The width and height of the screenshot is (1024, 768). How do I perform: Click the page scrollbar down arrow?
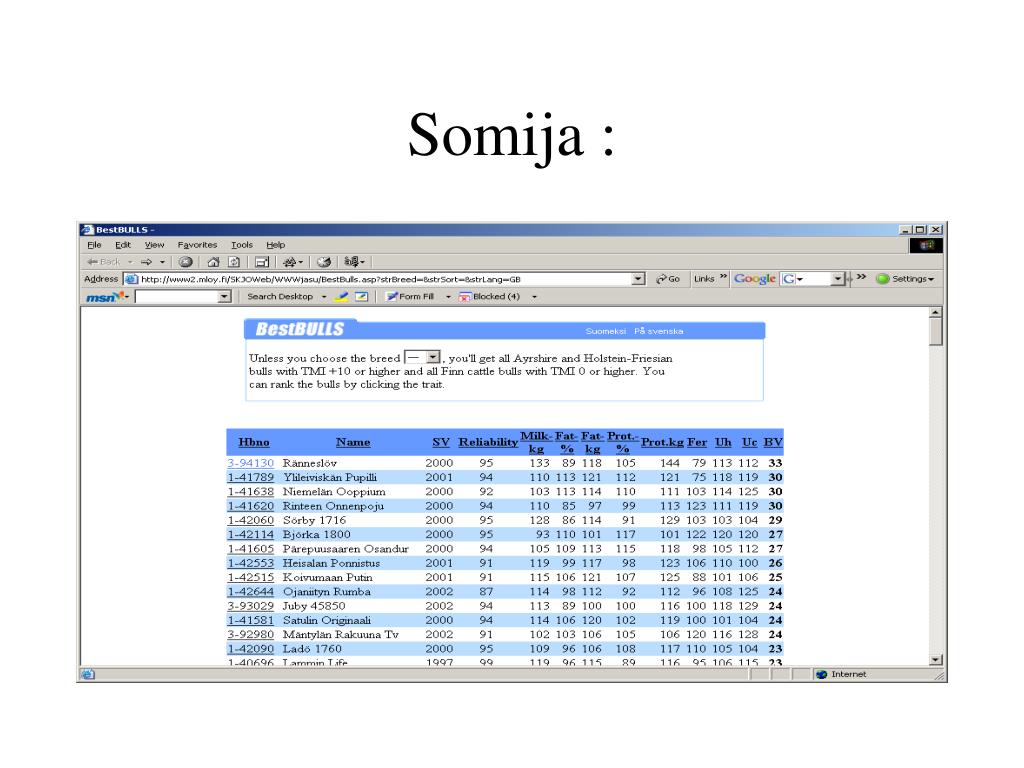pos(936,660)
